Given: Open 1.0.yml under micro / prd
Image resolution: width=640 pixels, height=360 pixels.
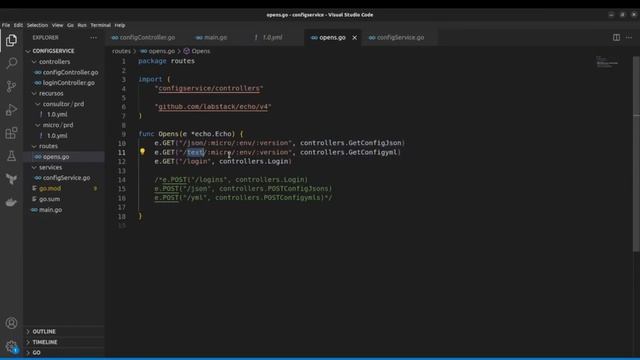Looking at the screenshot, I should coord(57,136).
